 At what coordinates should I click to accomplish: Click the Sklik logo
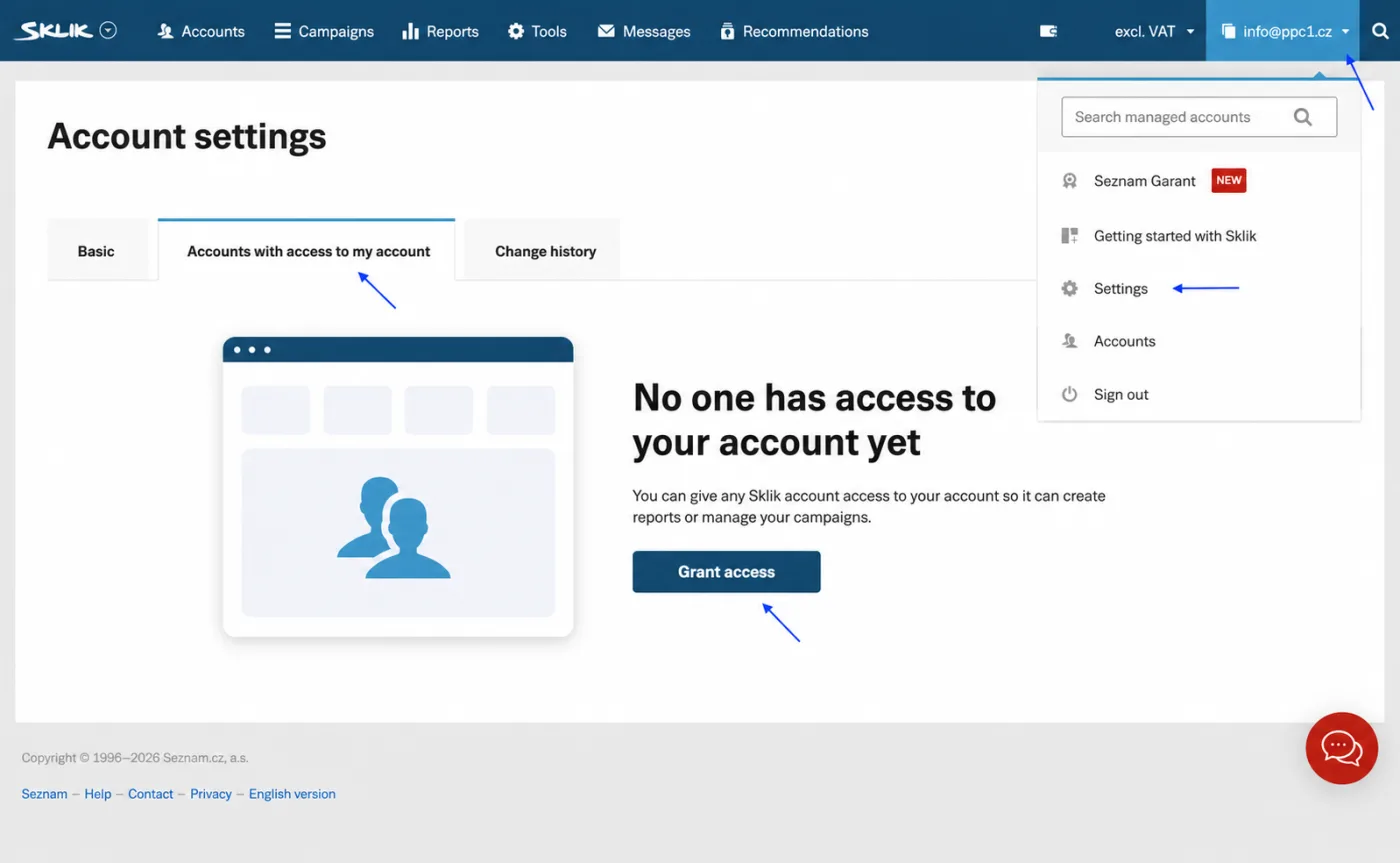[x=54, y=31]
